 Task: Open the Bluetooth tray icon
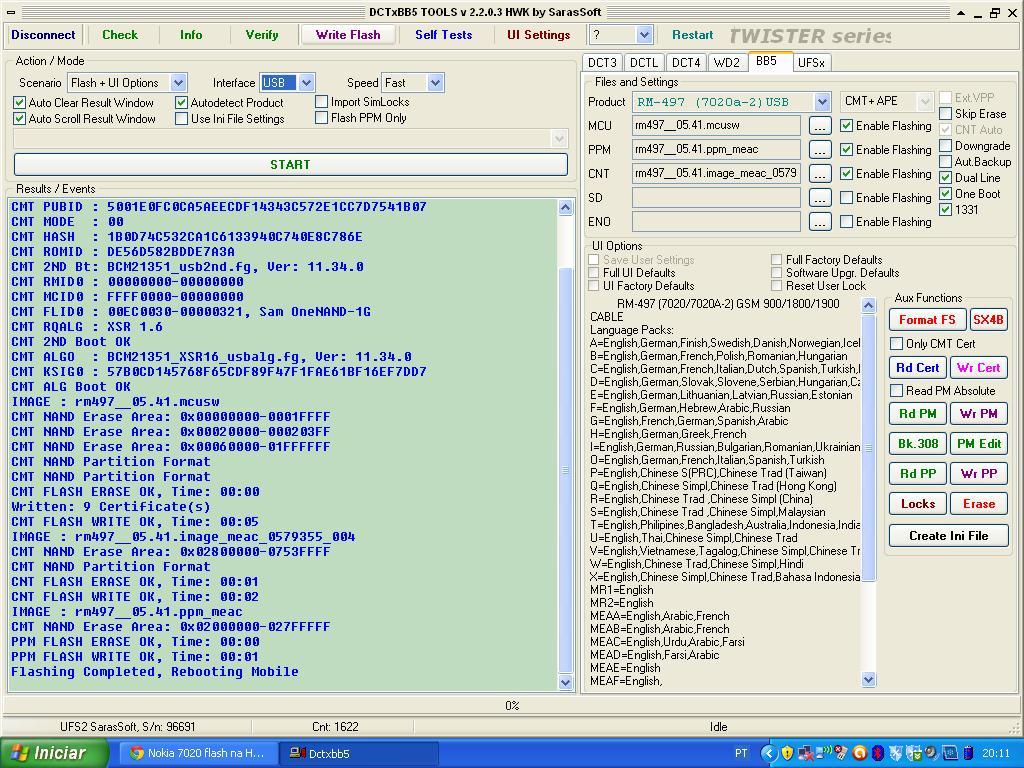click(x=878, y=753)
